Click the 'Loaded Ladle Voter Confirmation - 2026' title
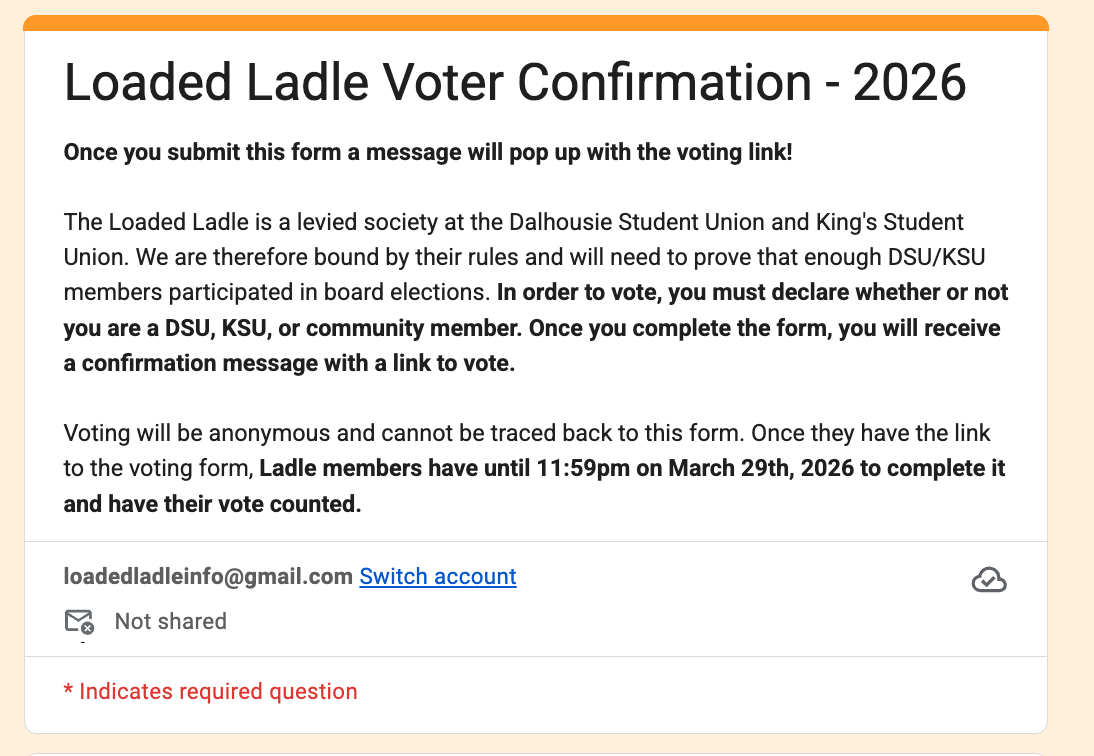 pos(515,82)
